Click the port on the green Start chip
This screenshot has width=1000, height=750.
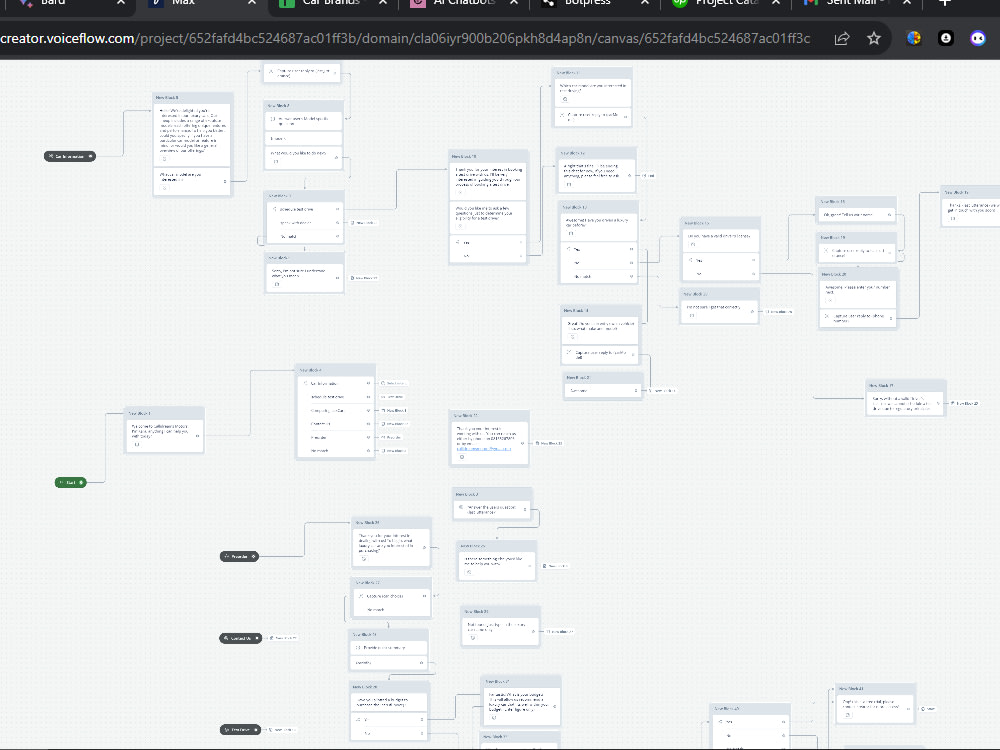(81, 483)
